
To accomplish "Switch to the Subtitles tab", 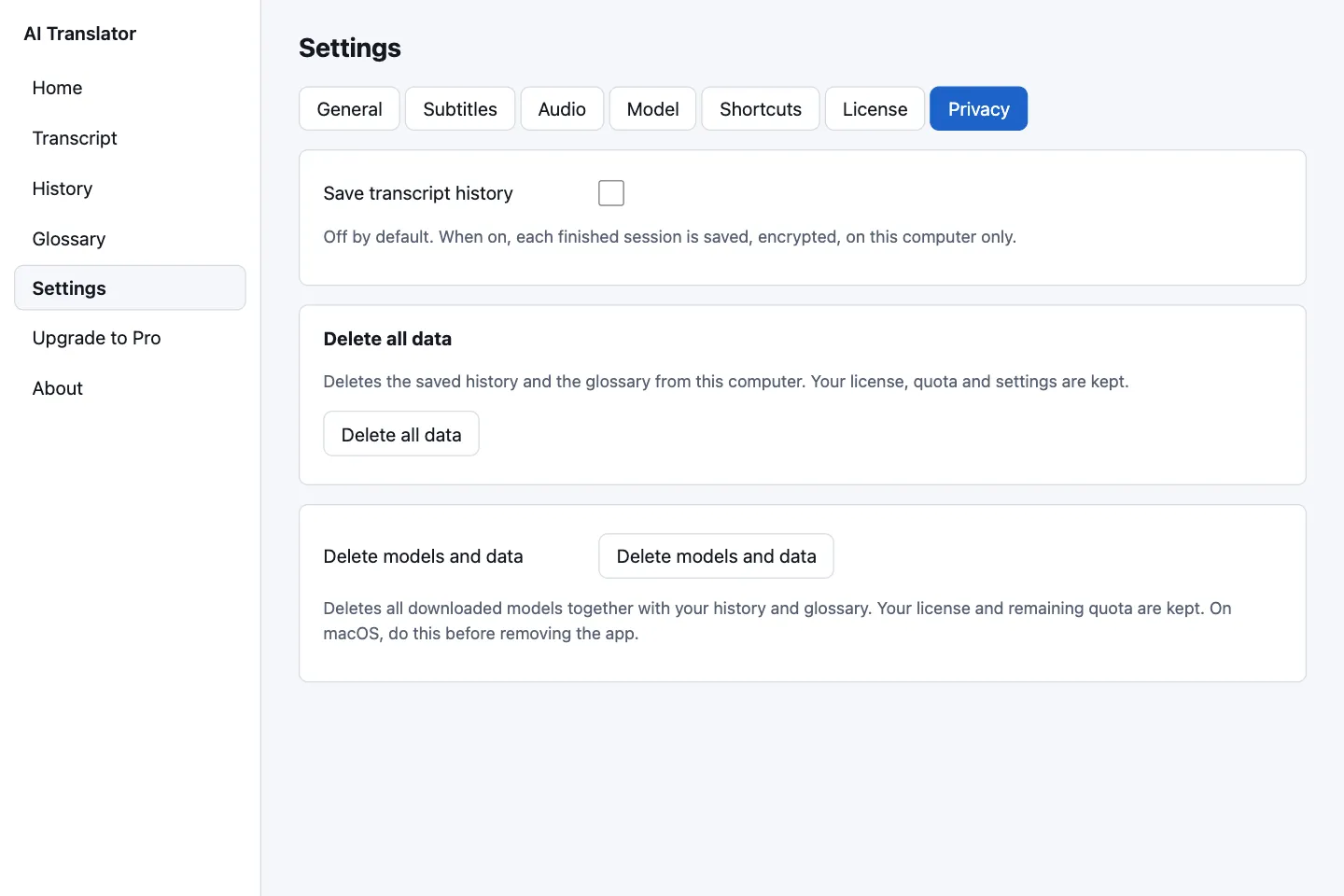I will (460, 109).
